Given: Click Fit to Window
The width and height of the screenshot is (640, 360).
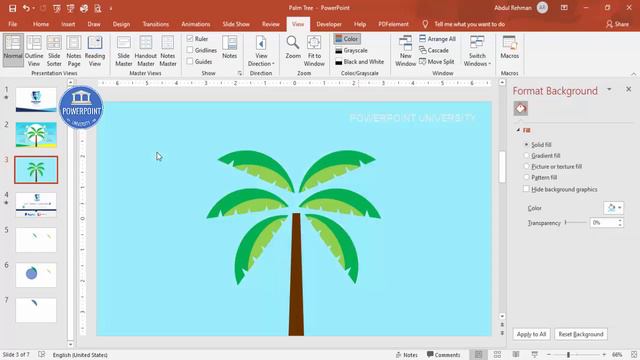Looking at the screenshot, I should tap(314, 50).
